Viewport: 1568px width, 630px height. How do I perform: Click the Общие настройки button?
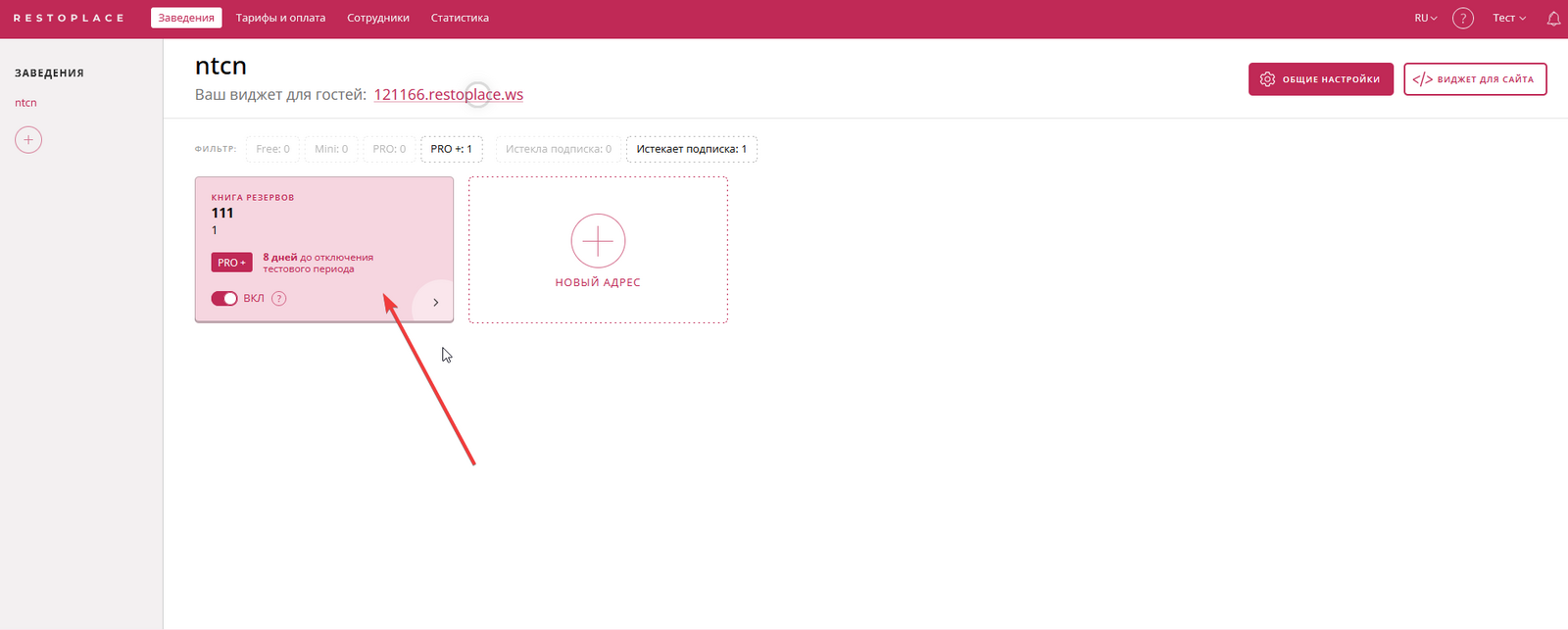pyautogui.click(x=1320, y=79)
